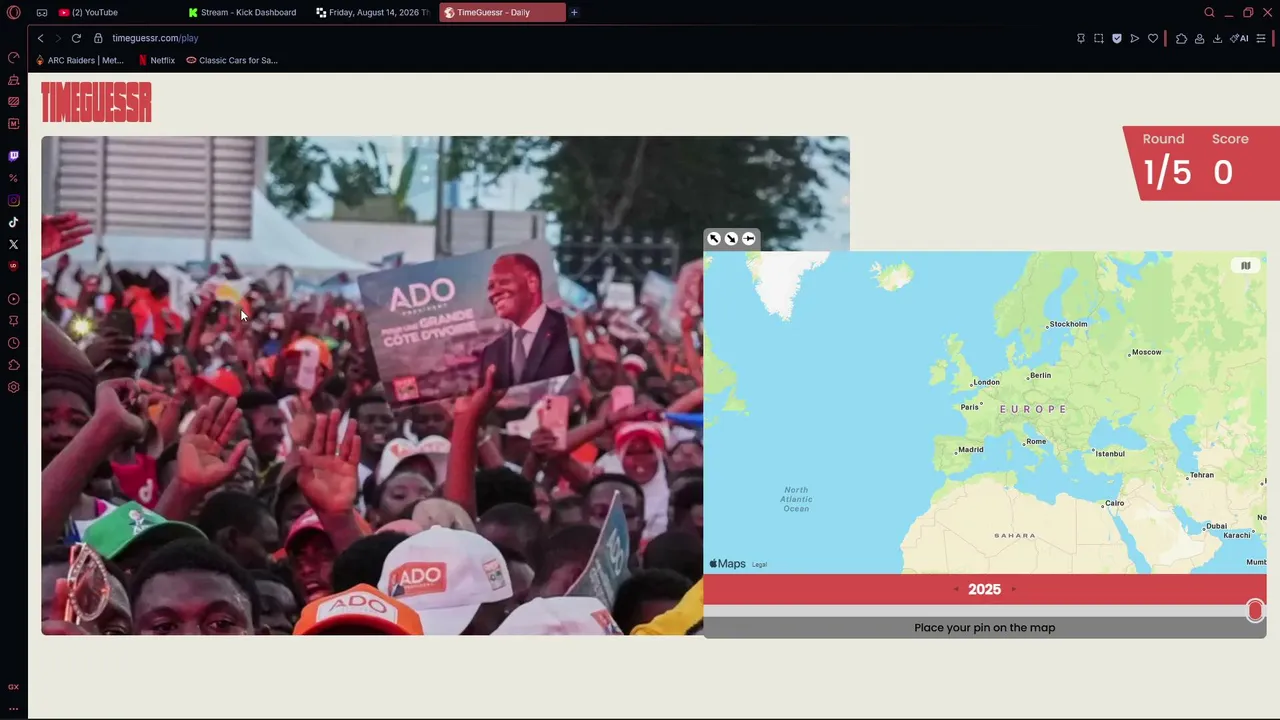Open the Opera GX main menu logo
The image size is (1280, 720).
point(13,12)
